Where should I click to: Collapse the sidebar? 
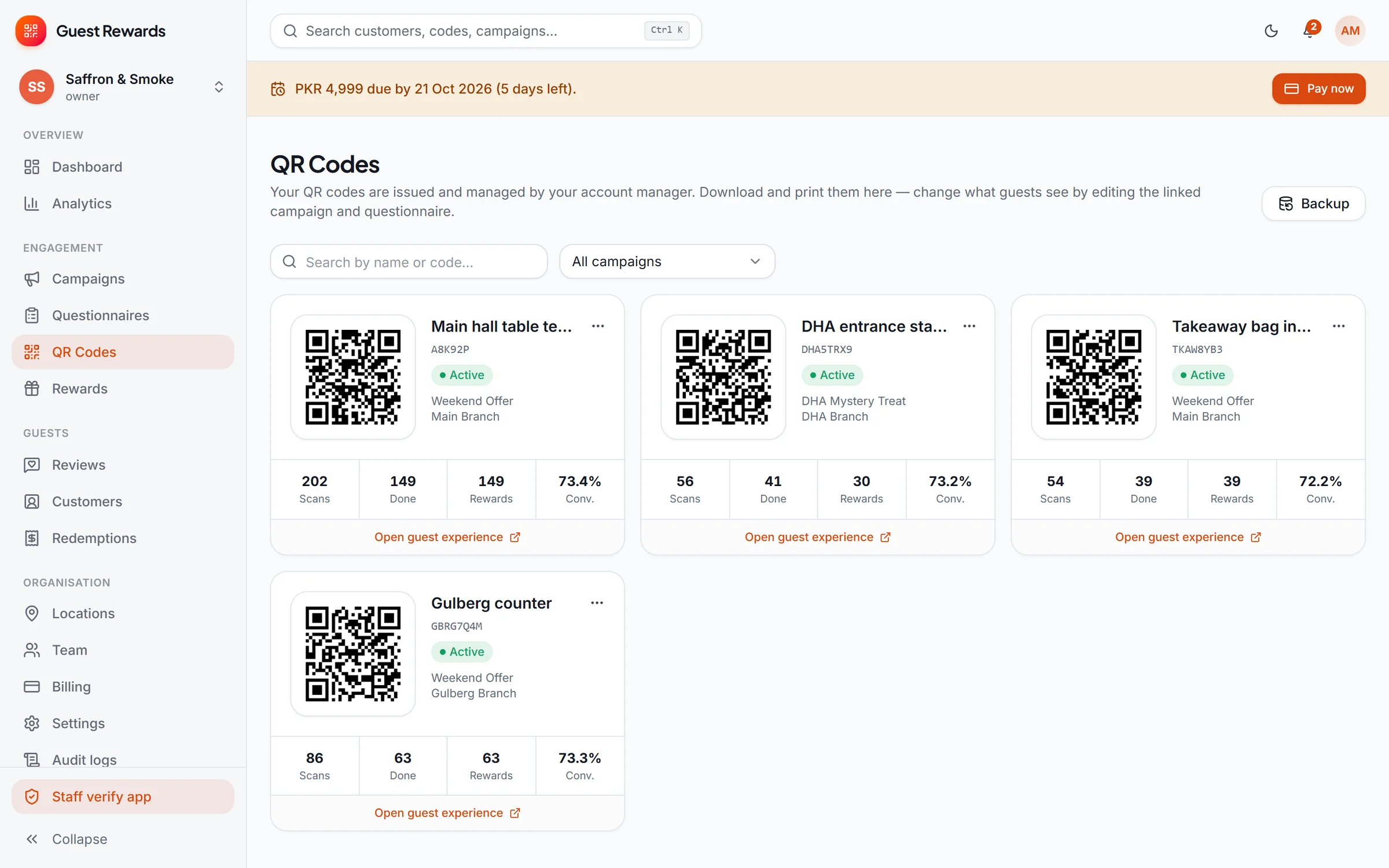click(x=123, y=839)
